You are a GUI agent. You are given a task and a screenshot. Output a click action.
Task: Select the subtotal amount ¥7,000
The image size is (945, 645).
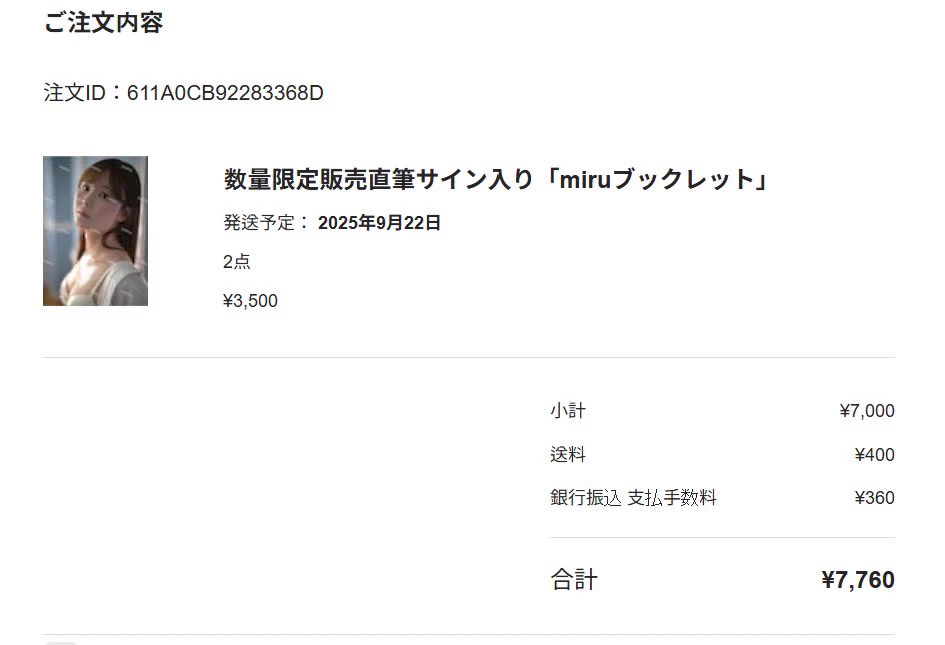tap(867, 411)
